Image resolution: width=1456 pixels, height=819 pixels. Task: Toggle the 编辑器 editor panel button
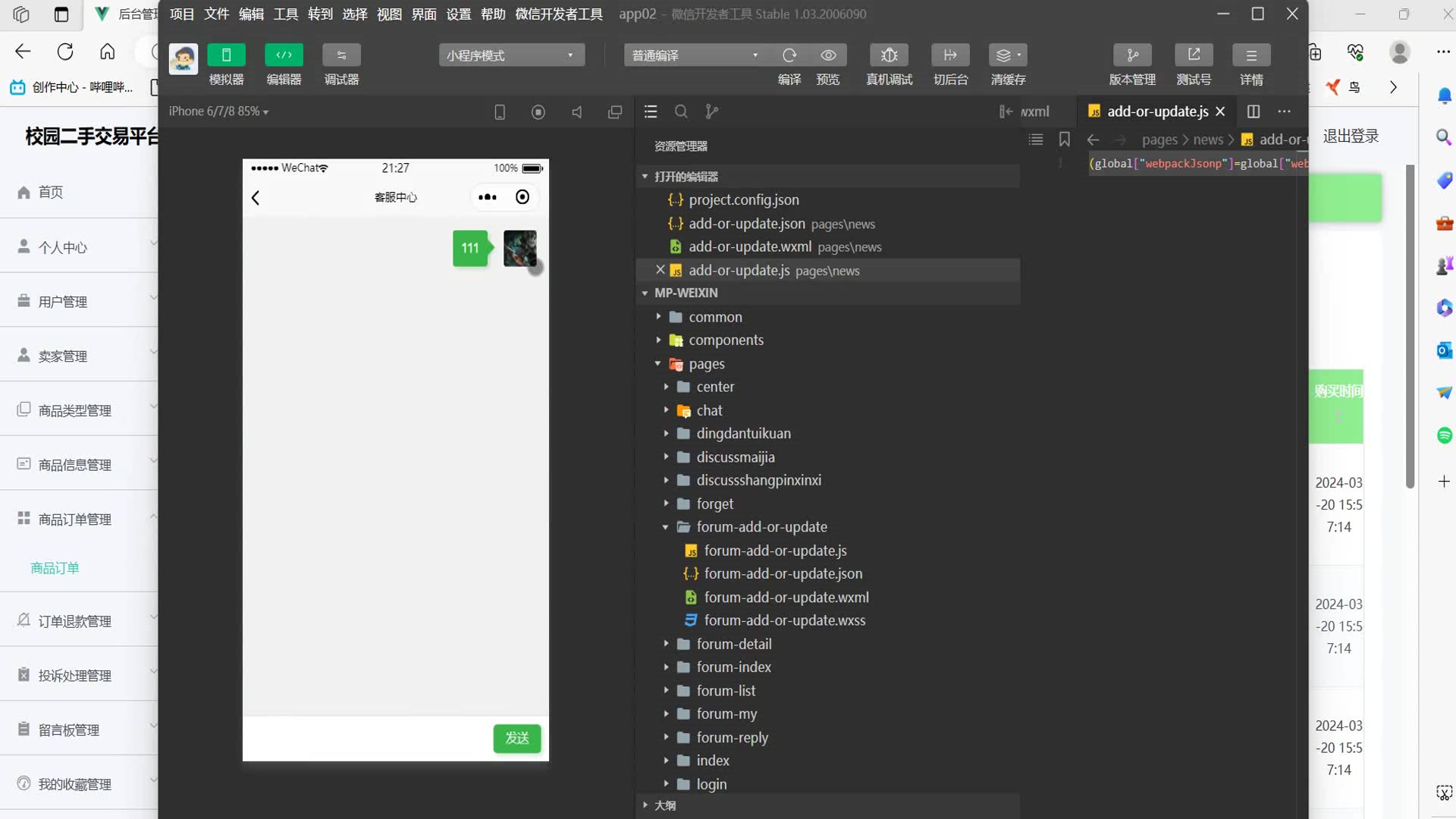point(284,55)
